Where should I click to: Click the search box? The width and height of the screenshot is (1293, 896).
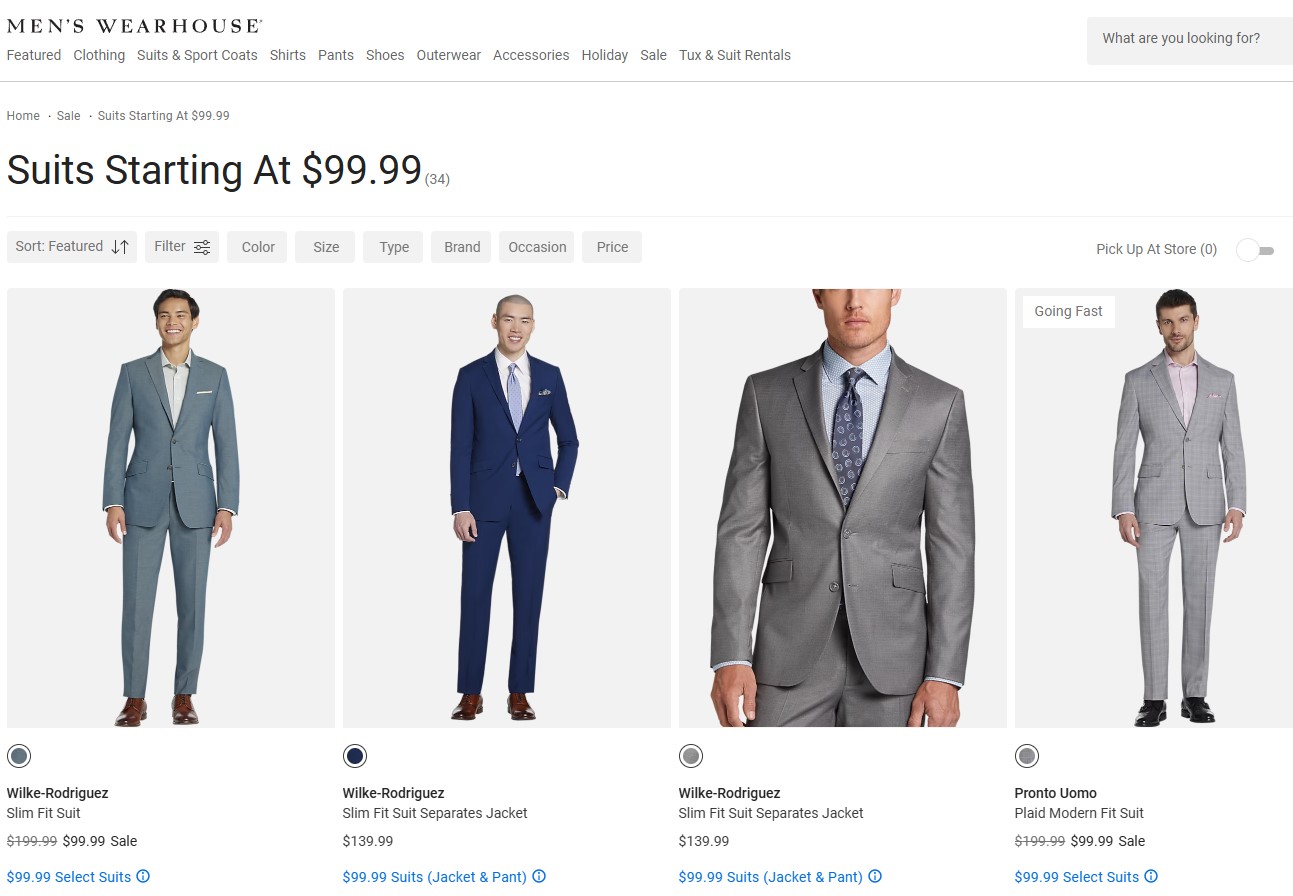pos(1188,40)
